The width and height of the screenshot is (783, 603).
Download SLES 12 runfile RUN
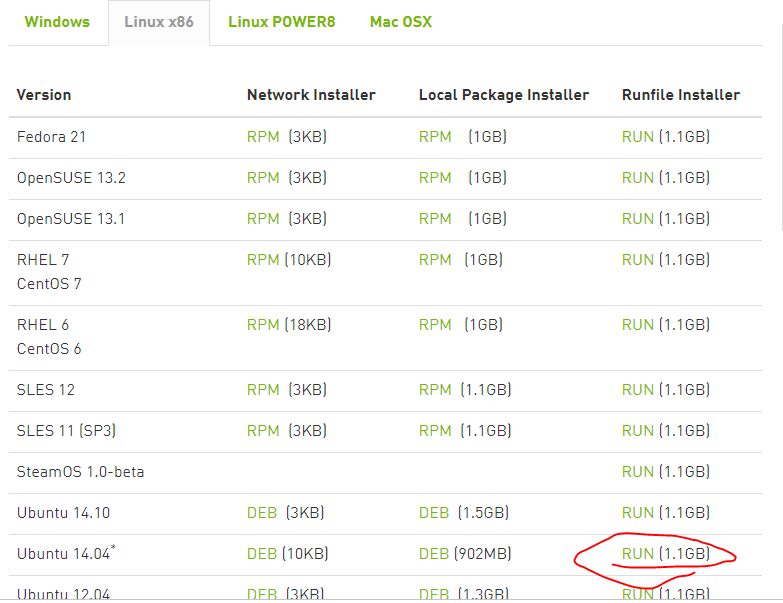coord(638,389)
